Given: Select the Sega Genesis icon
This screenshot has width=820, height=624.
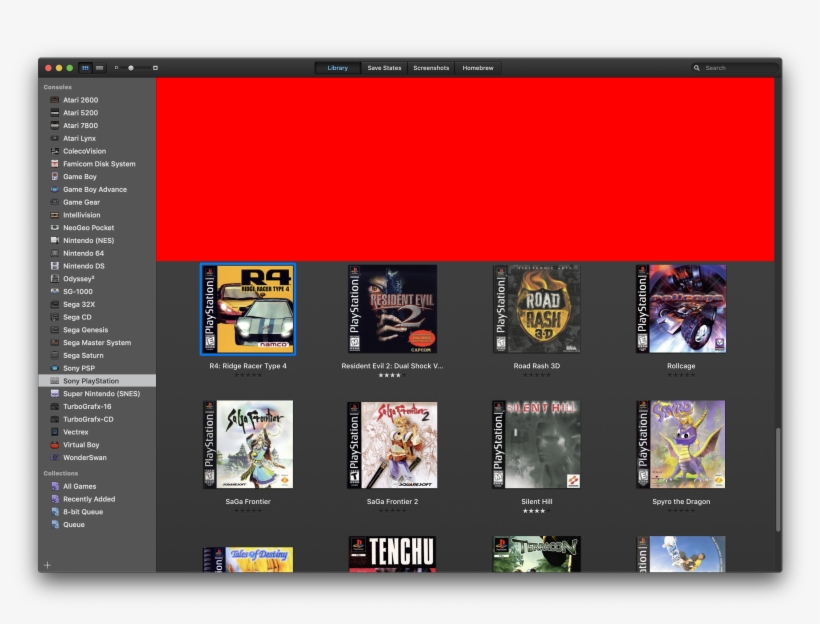Looking at the screenshot, I should tap(54, 330).
